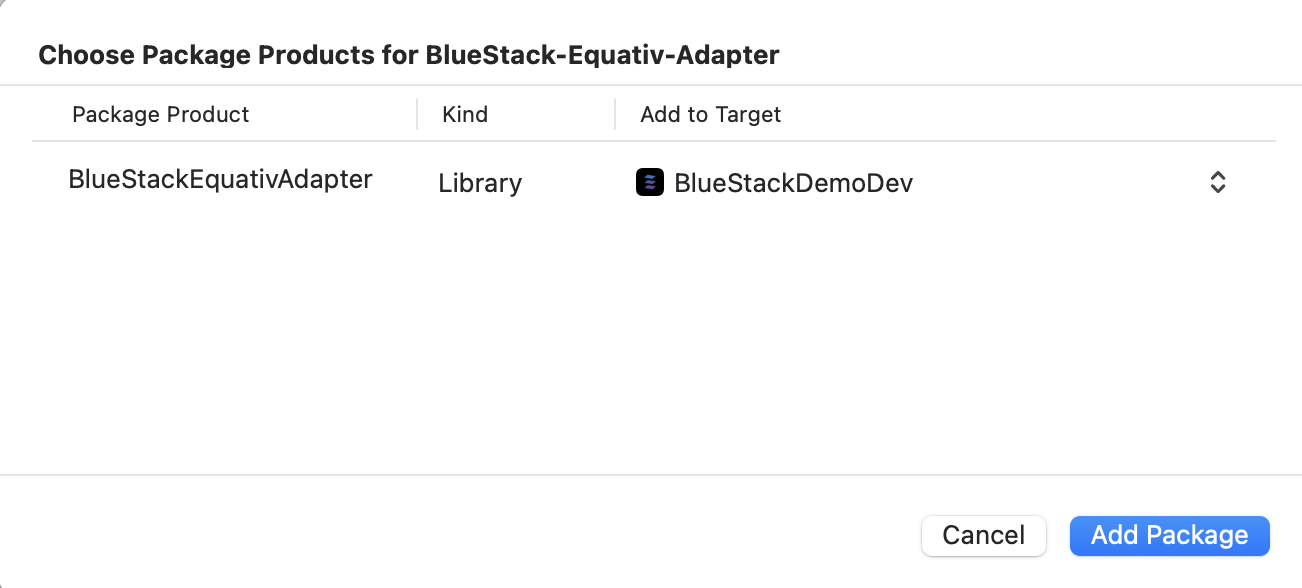Click the Library kind cell
The height and width of the screenshot is (588, 1302).
[480, 183]
